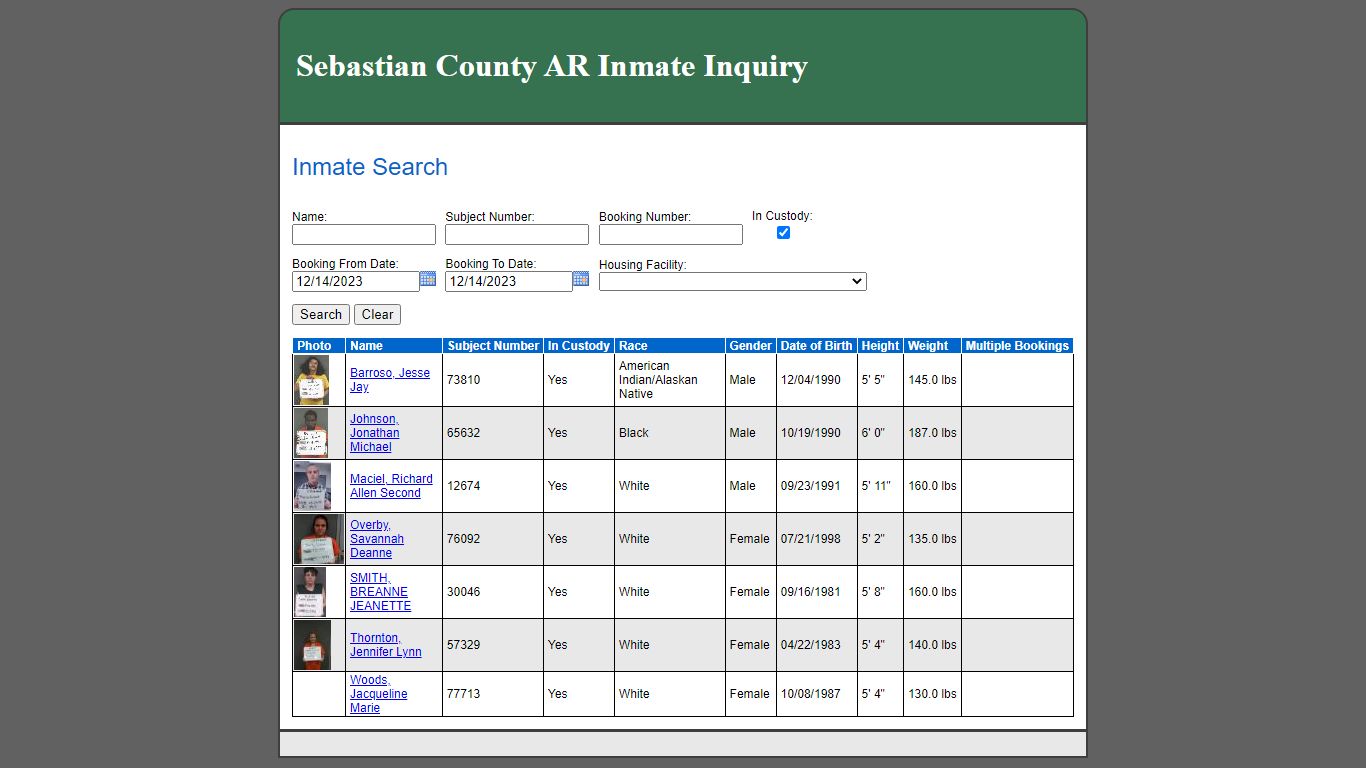Select subject number 30046 cell
Image resolution: width=1366 pixels, height=768 pixels.
[493, 592]
